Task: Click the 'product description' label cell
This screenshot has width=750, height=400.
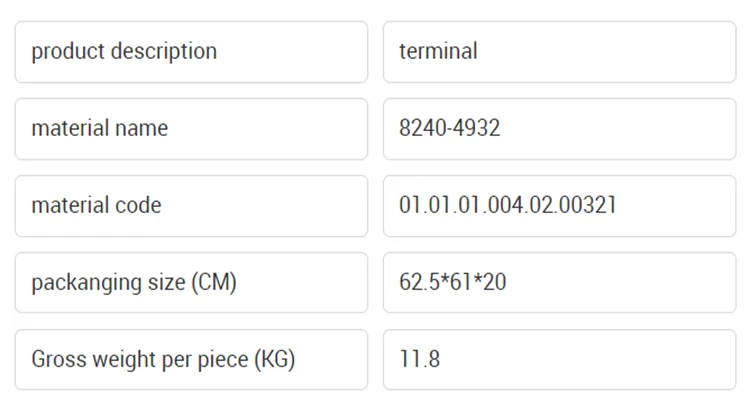Action: (x=191, y=52)
